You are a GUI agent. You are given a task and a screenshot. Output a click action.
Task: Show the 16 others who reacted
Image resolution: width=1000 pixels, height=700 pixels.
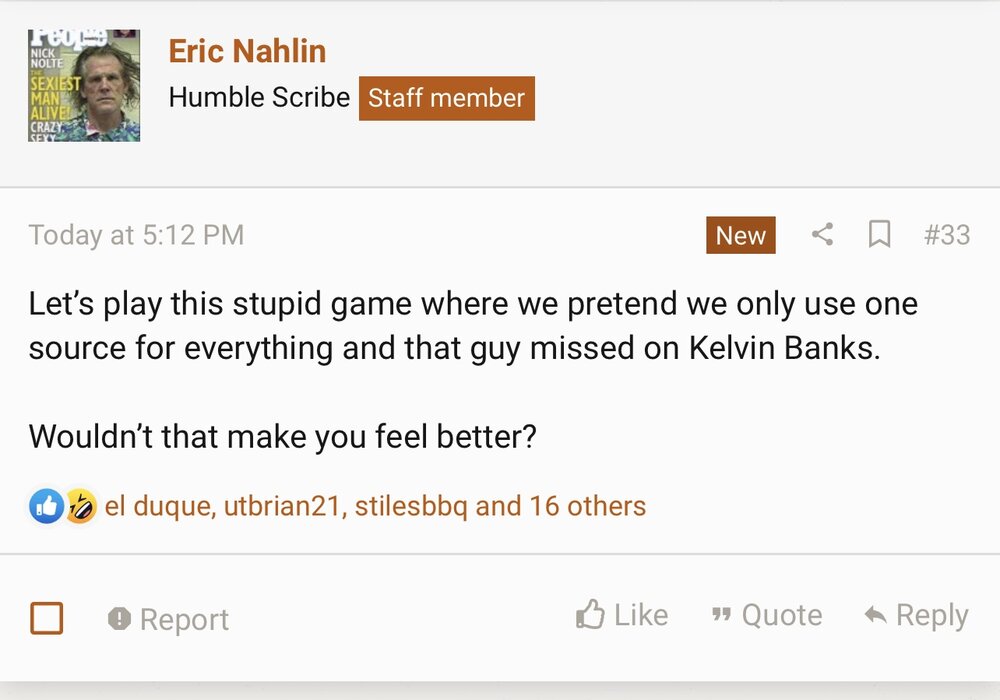pyautogui.click(x=588, y=507)
